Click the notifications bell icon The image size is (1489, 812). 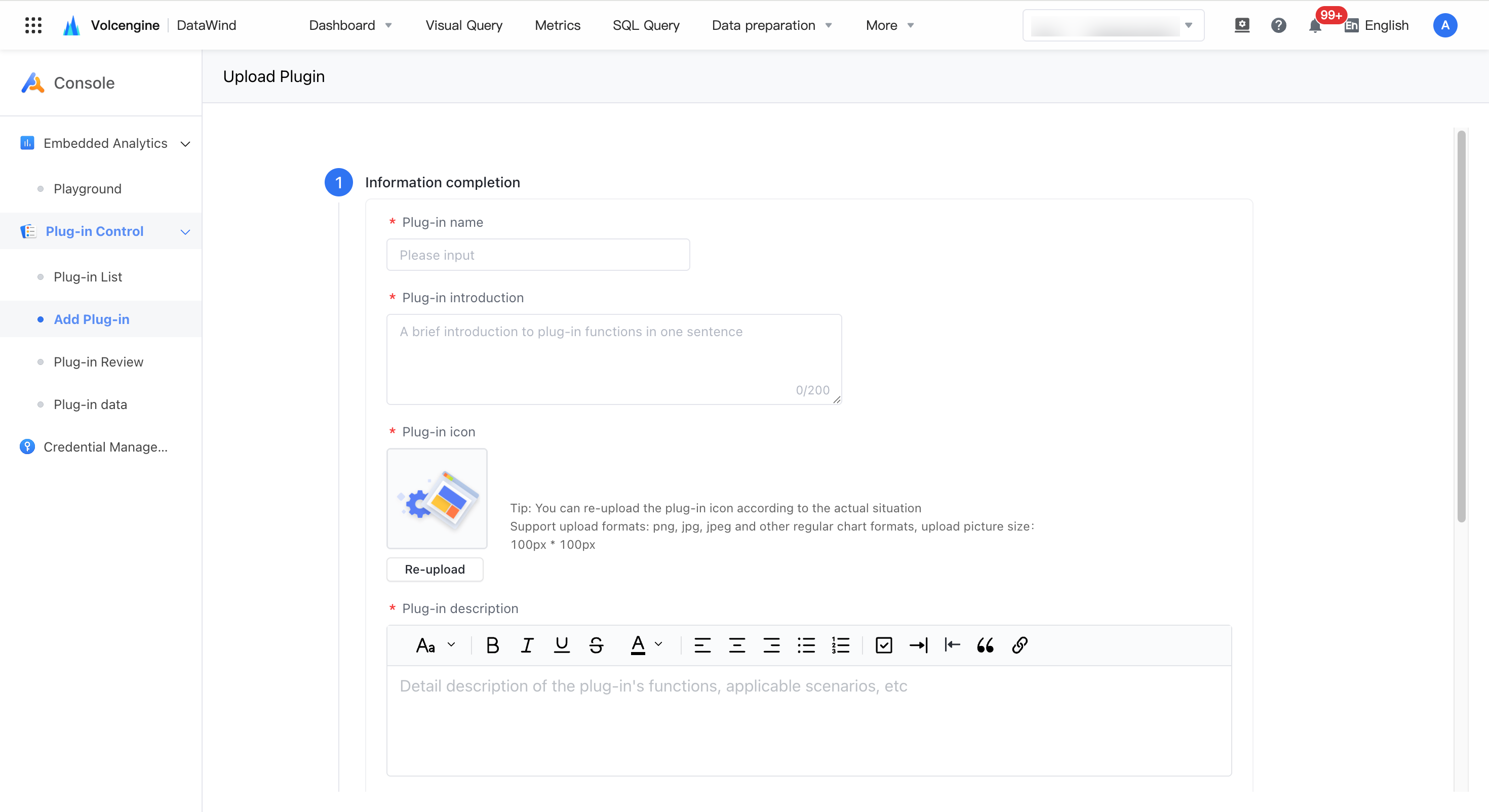(1315, 25)
